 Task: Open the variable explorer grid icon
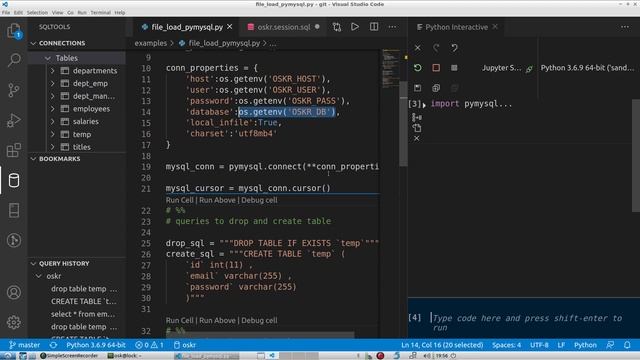click(454, 68)
